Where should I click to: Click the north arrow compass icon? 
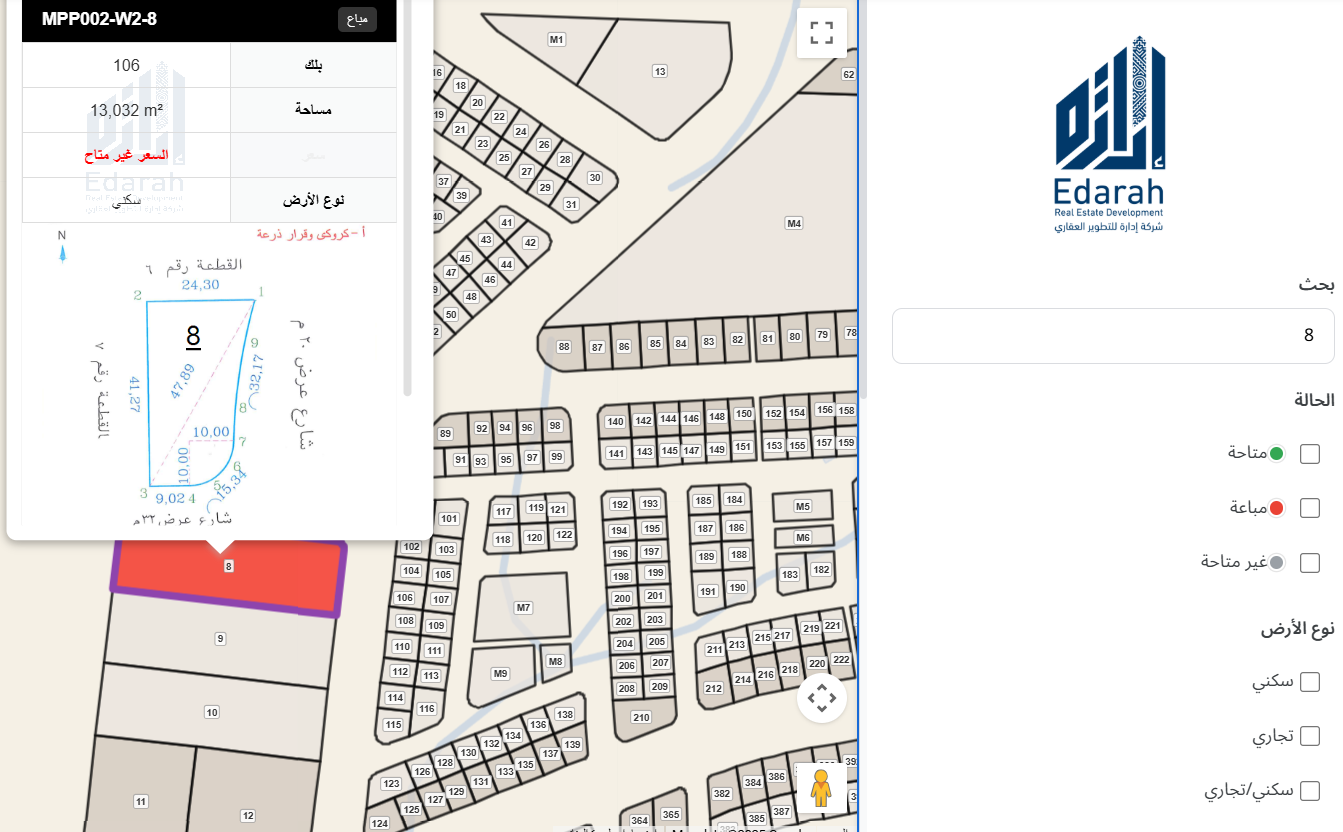click(62, 247)
